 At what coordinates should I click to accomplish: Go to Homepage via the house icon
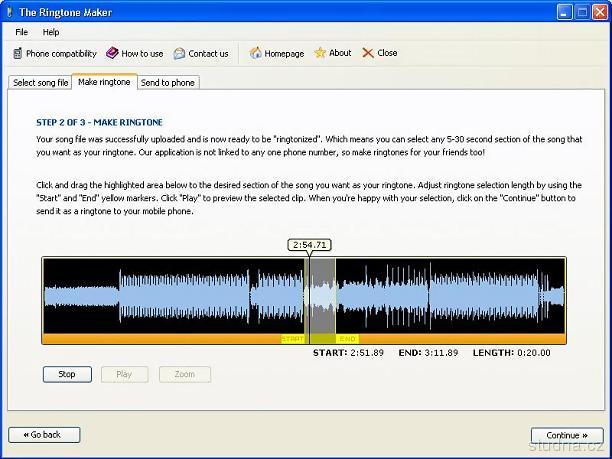point(256,53)
